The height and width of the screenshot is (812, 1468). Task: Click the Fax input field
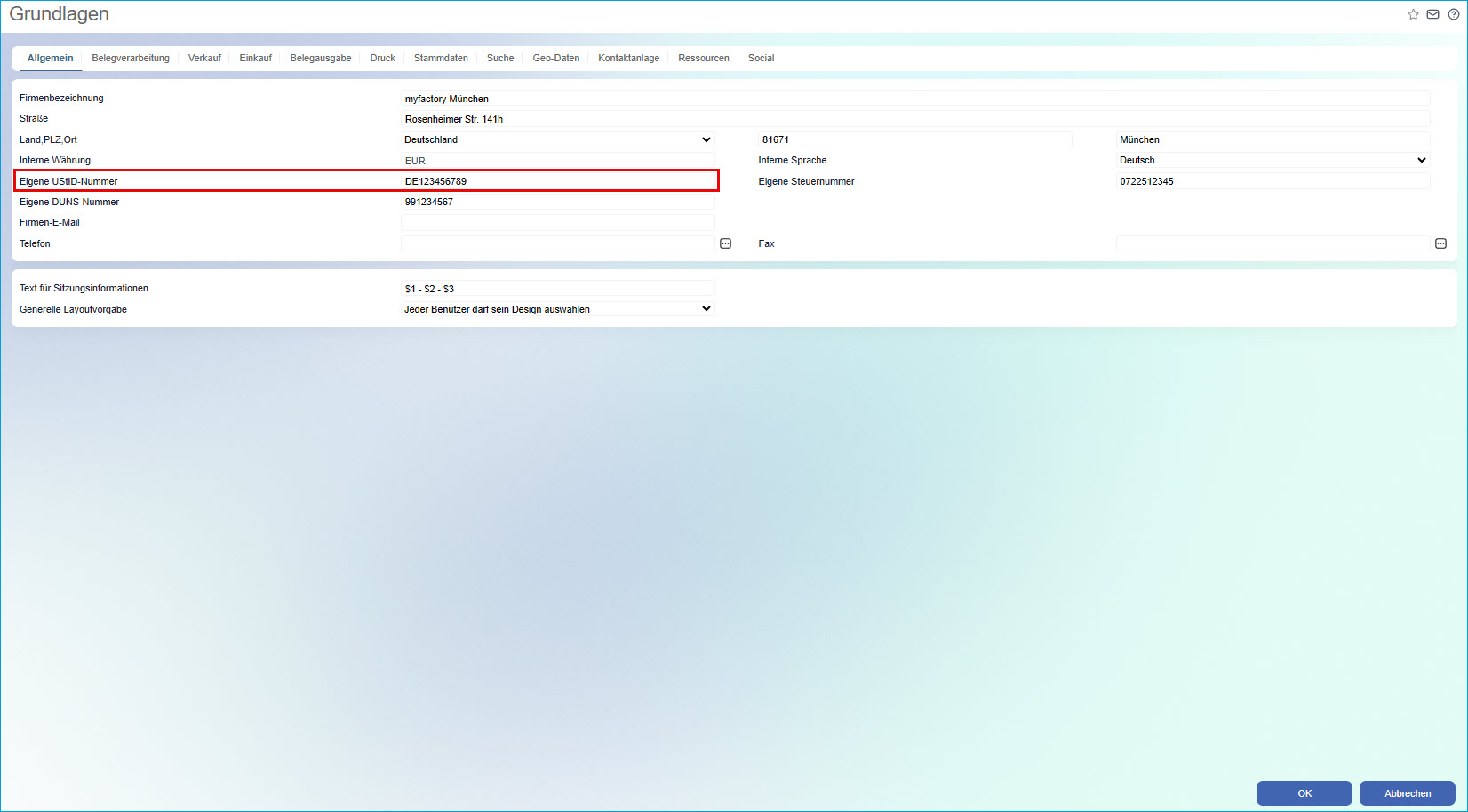[1273, 243]
